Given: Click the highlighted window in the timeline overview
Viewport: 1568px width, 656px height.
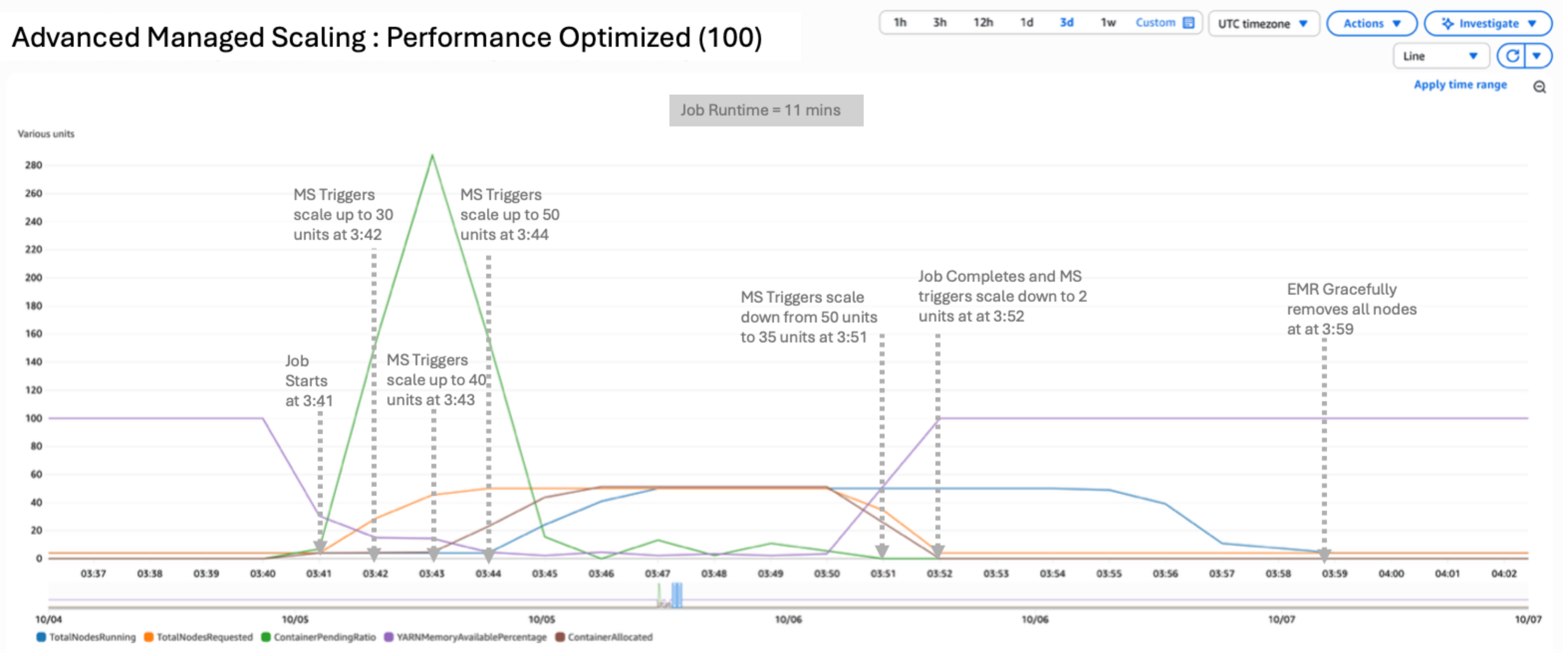Looking at the screenshot, I should (676, 595).
